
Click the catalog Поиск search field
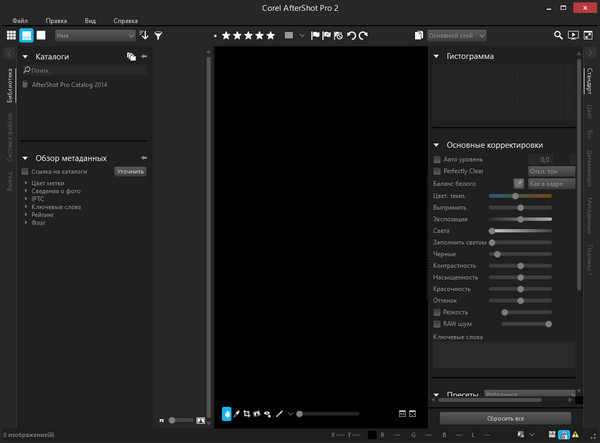point(85,72)
